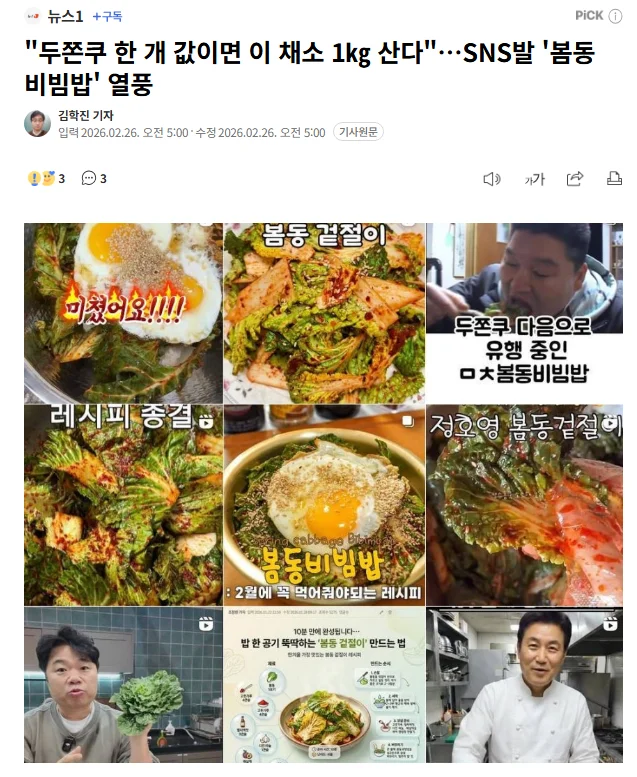The width and height of the screenshot is (637, 777).
Task: Share the article using share icon
Action: tap(575, 178)
